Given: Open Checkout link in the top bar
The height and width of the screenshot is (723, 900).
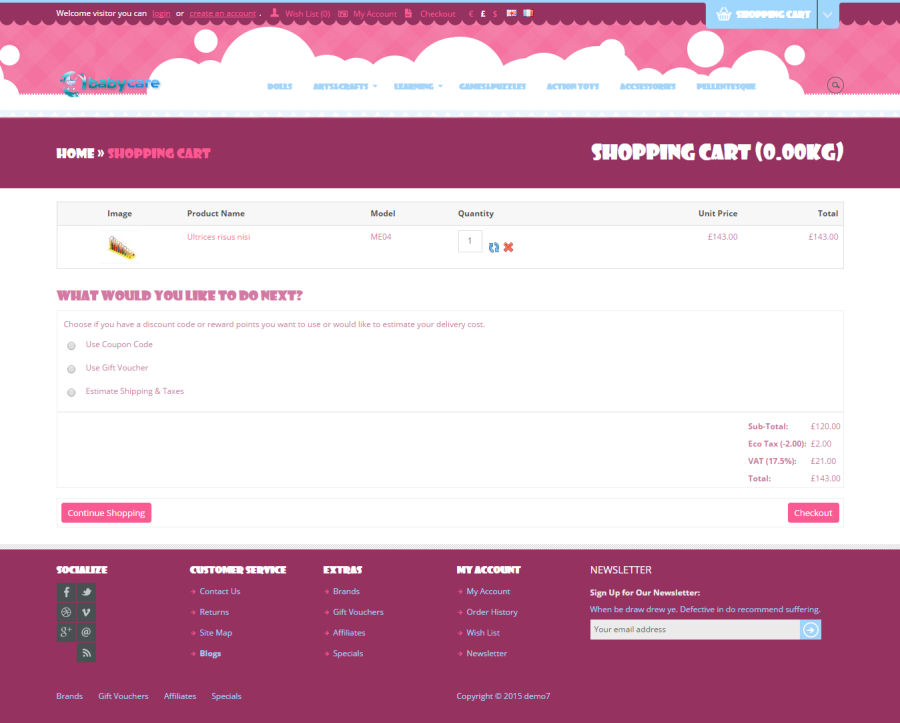Looking at the screenshot, I should pyautogui.click(x=438, y=14).
